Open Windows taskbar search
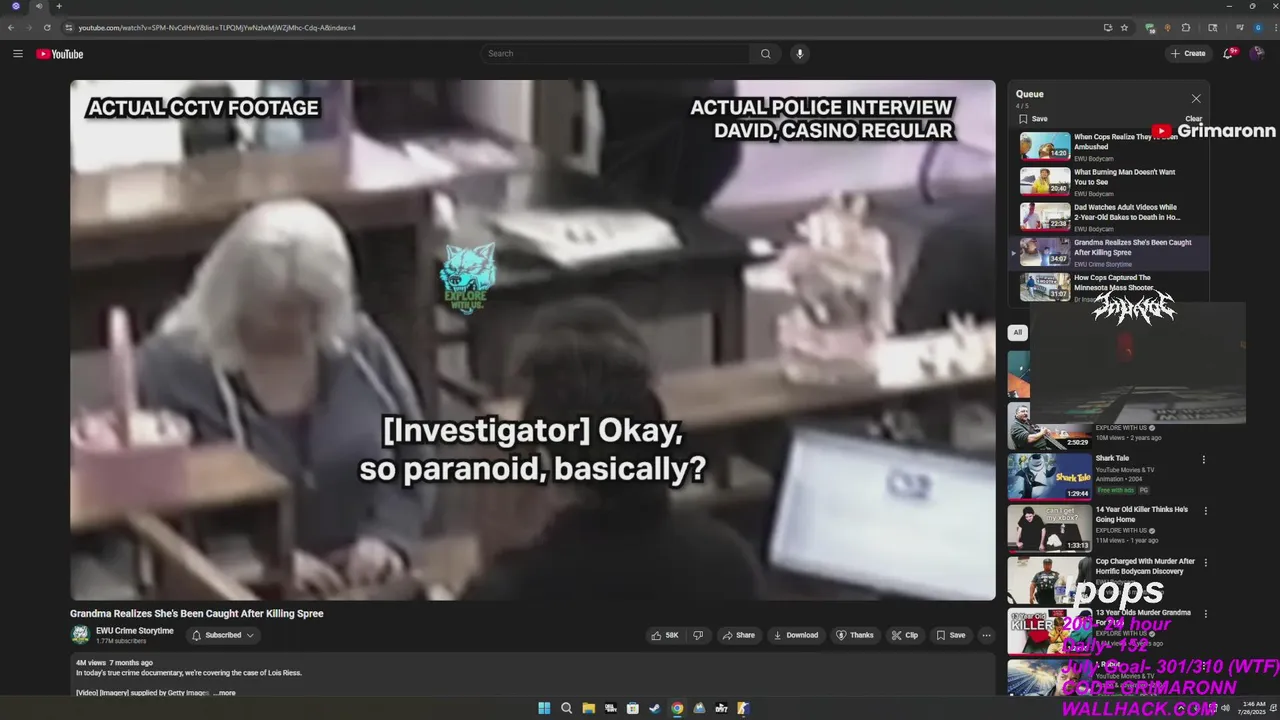Viewport: 1280px width, 720px height. 566,708
